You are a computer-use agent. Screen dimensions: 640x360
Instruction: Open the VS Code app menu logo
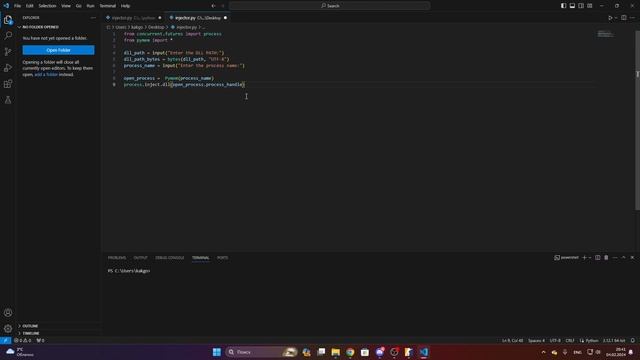tap(6, 6)
